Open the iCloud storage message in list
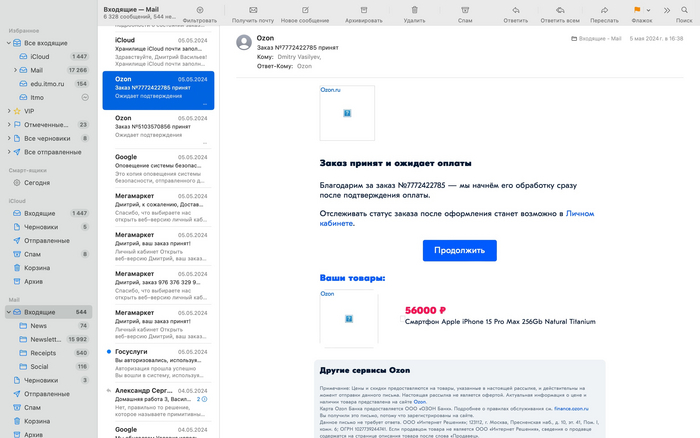 pyautogui.click(x=158, y=51)
